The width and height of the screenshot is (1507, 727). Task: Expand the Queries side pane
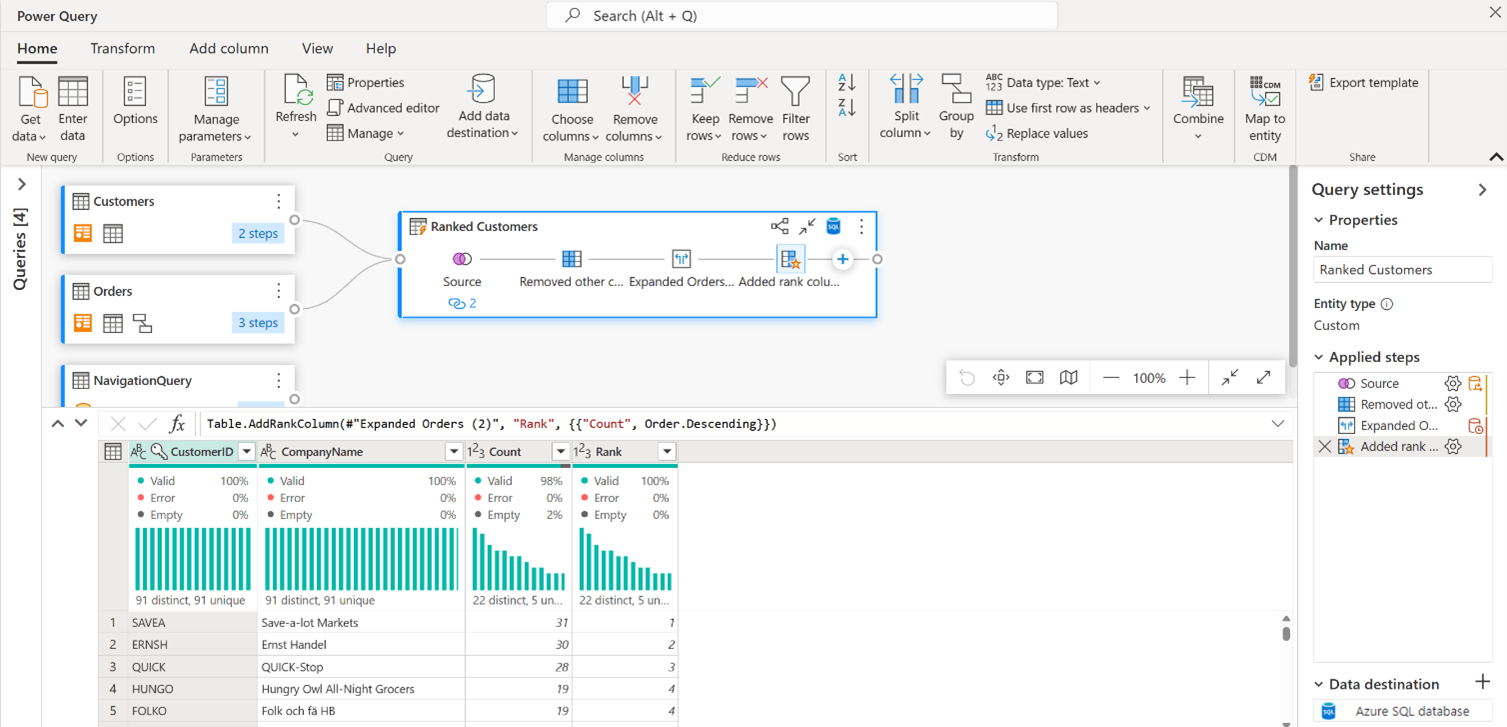22,185
